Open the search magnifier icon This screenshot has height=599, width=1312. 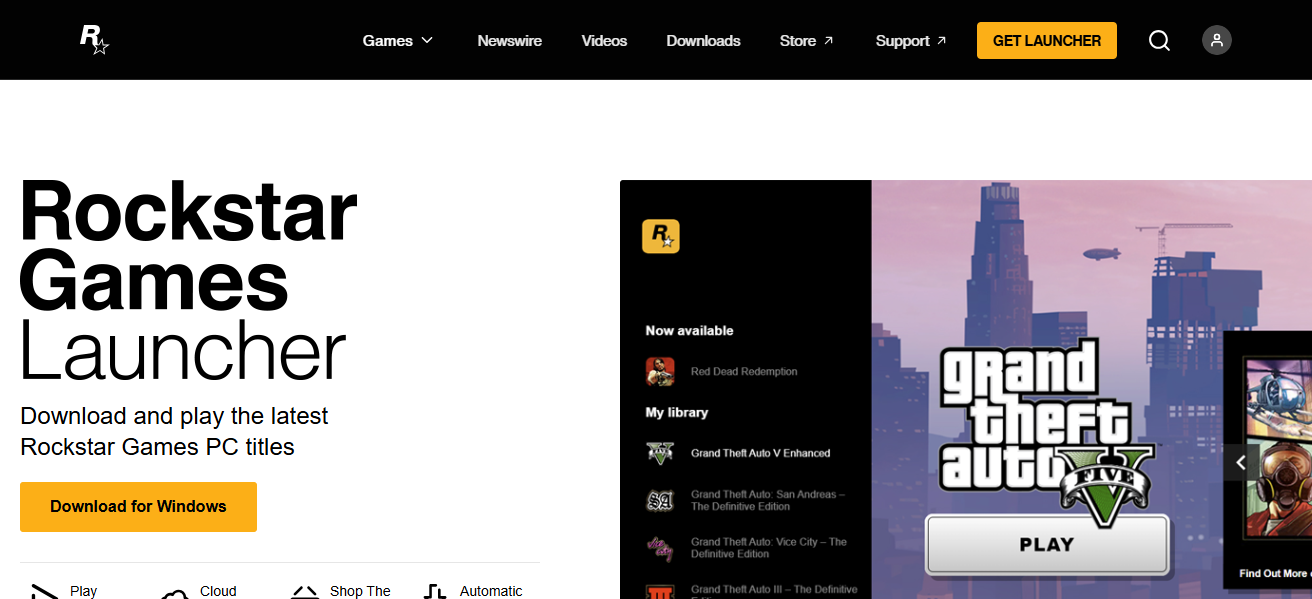click(1159, 40)
